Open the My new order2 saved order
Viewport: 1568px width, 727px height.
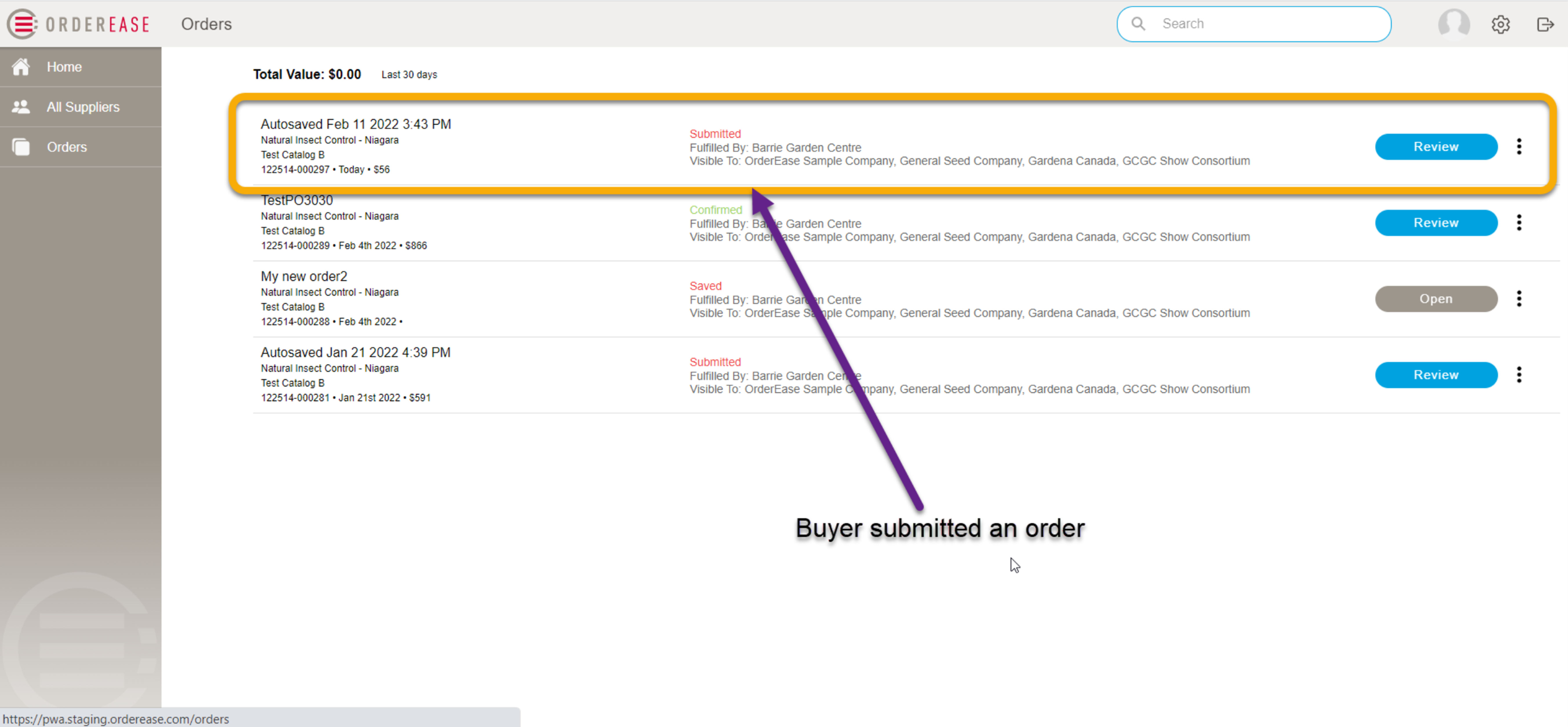tap(1435, 299)
